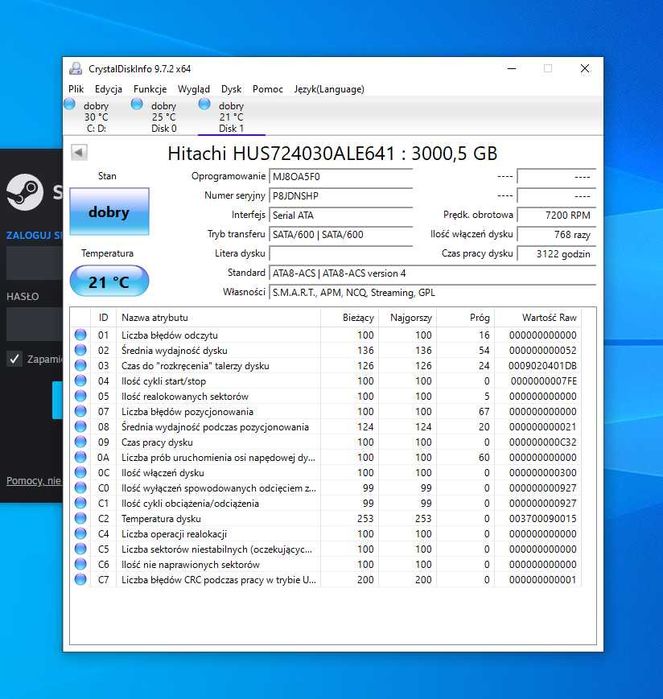
Task: Open the Plik menu
Action: (x=76, y=89)
